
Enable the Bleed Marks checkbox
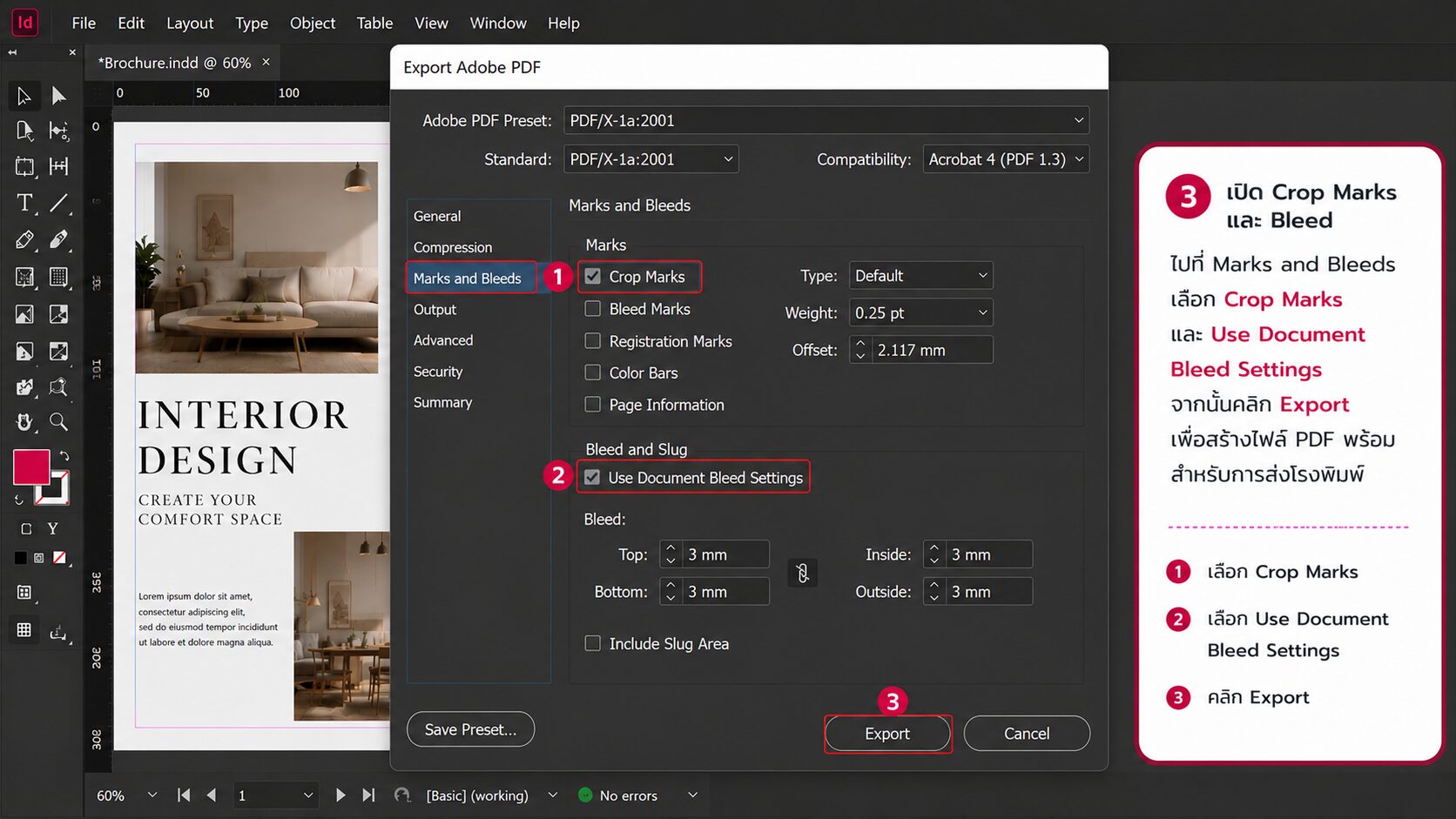click(x=593, y=309)
